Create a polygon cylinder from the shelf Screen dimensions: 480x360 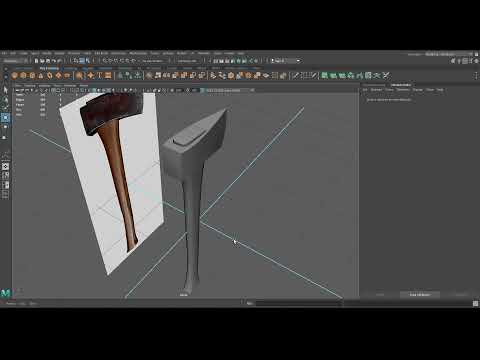32,76
